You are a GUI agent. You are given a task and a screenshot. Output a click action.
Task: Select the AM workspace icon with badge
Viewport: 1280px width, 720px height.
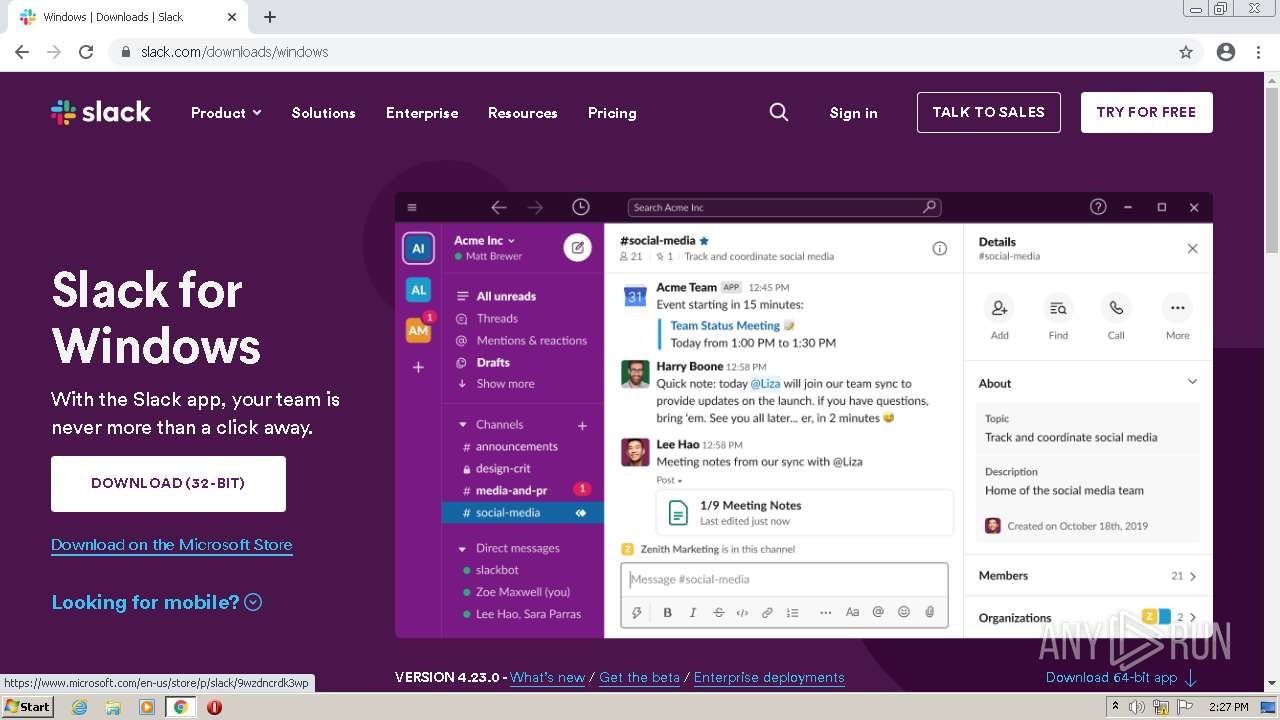click(419, 329)
